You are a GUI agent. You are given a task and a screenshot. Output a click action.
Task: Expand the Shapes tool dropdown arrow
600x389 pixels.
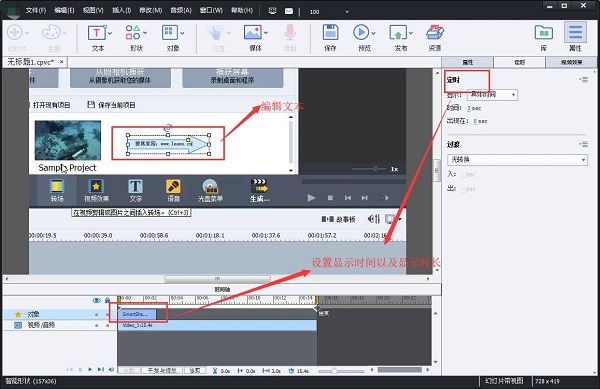[145, 33]
